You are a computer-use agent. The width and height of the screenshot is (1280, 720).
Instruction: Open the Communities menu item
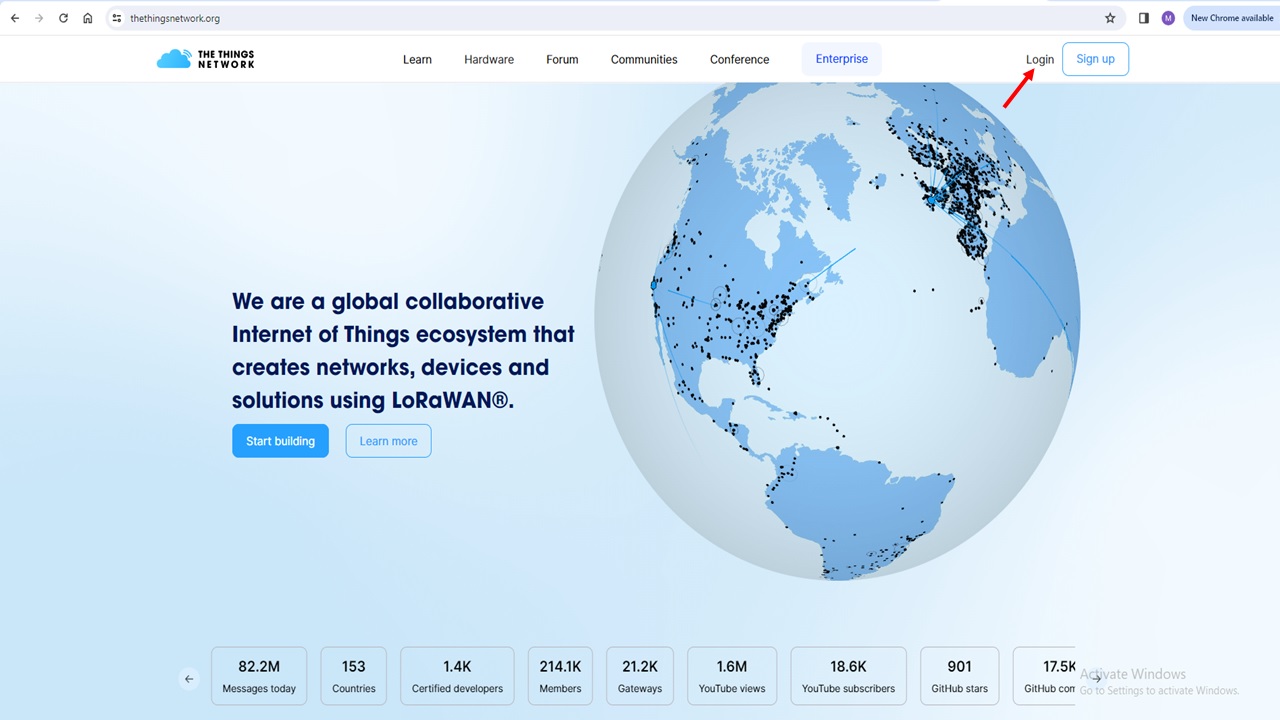point(644,59)
